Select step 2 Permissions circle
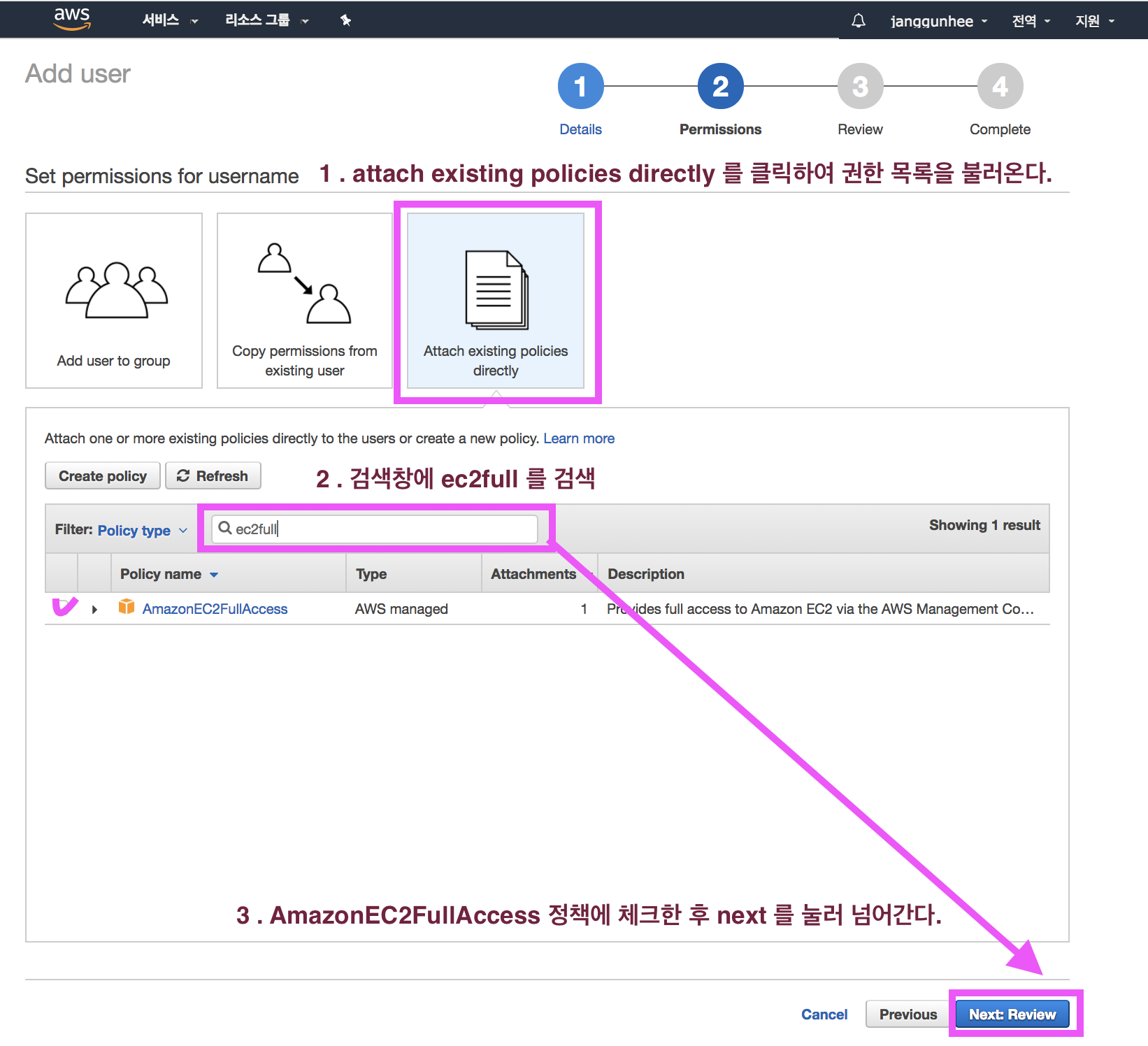 [x=720, y=86]
